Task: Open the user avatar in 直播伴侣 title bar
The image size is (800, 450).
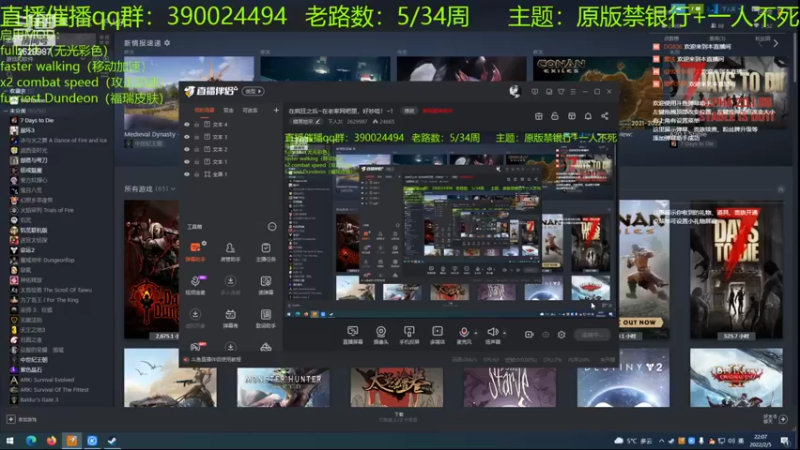Action: tap(514, 91)
